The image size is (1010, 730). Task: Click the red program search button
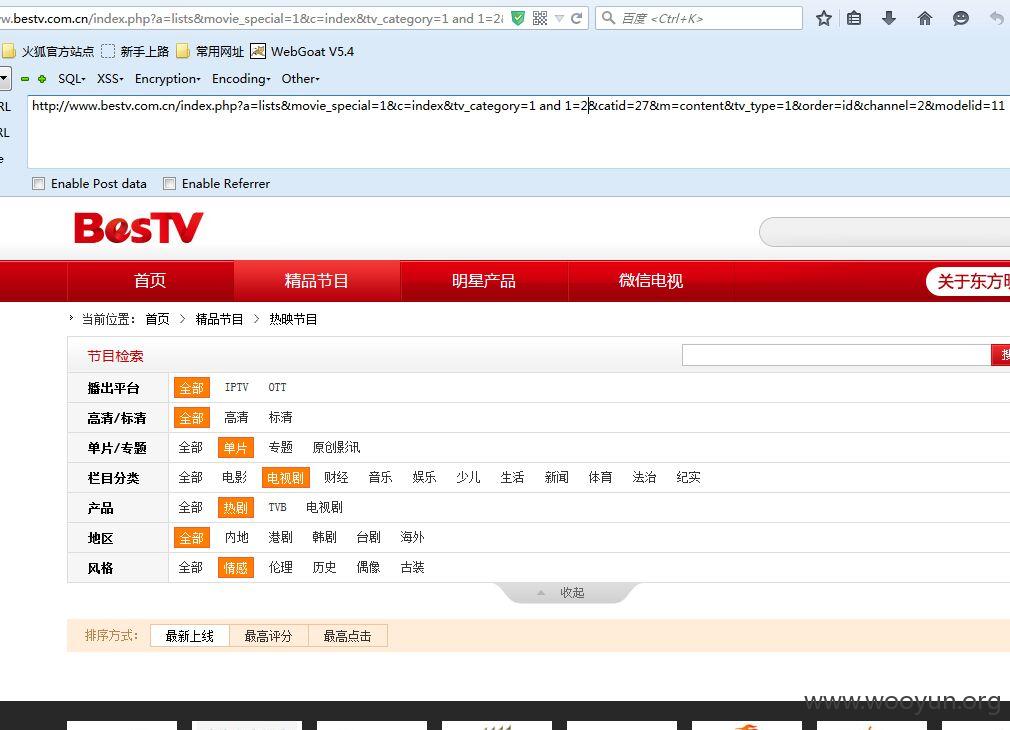pyautogui.click(x=1000, y=355)
